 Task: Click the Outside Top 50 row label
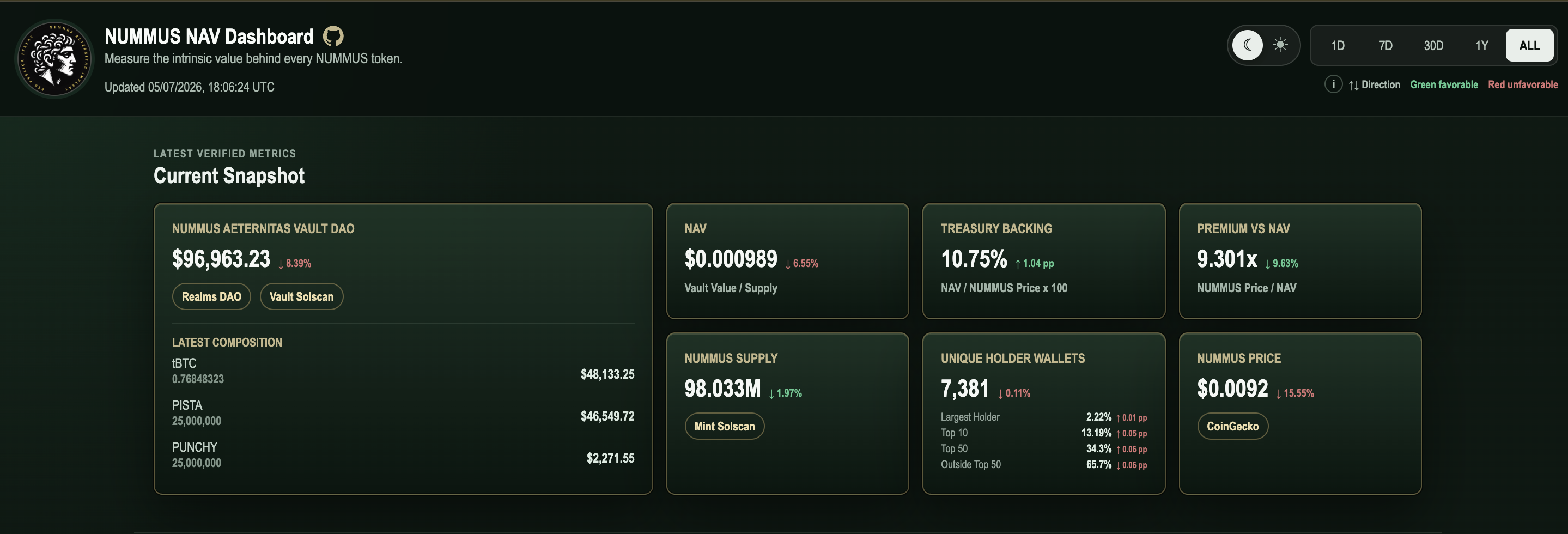coord(970,465)
